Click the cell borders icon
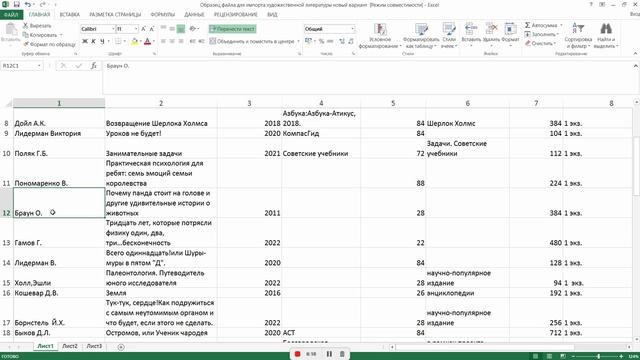 118,41
